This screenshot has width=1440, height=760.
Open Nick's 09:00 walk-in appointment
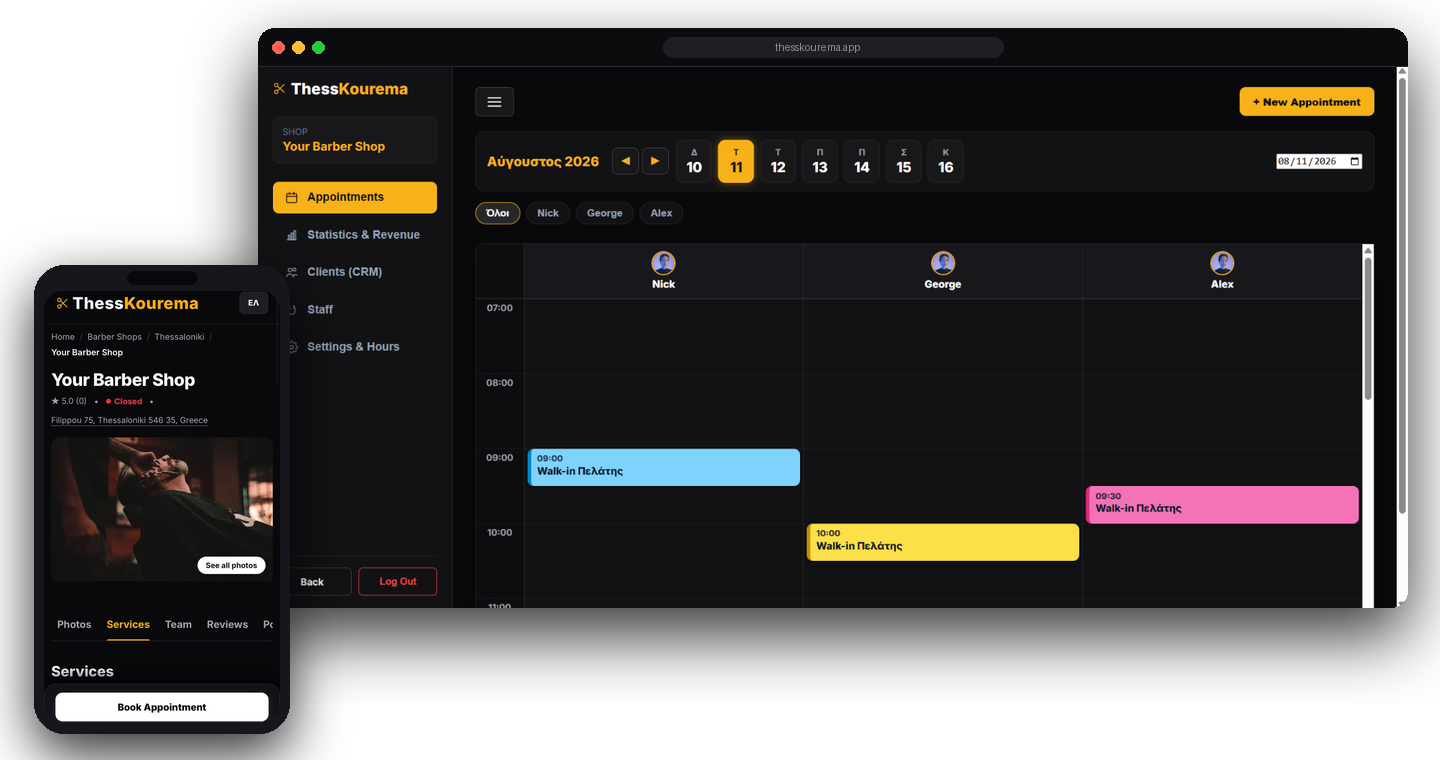pos(664,467)
